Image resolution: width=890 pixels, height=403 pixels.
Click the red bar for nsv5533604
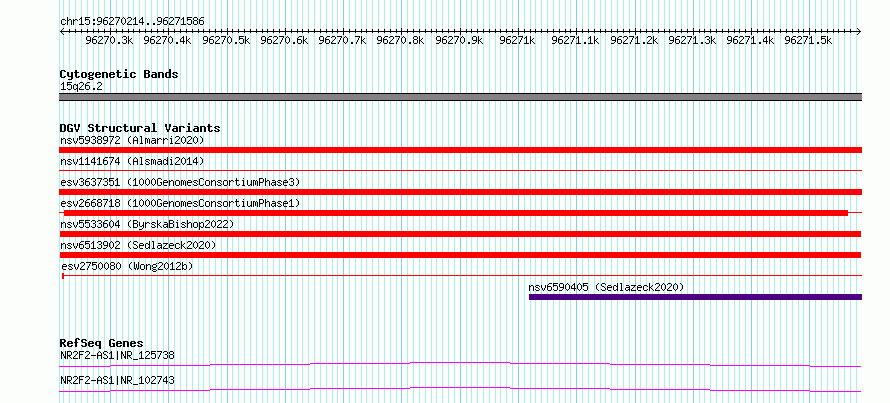pos(460,234)
